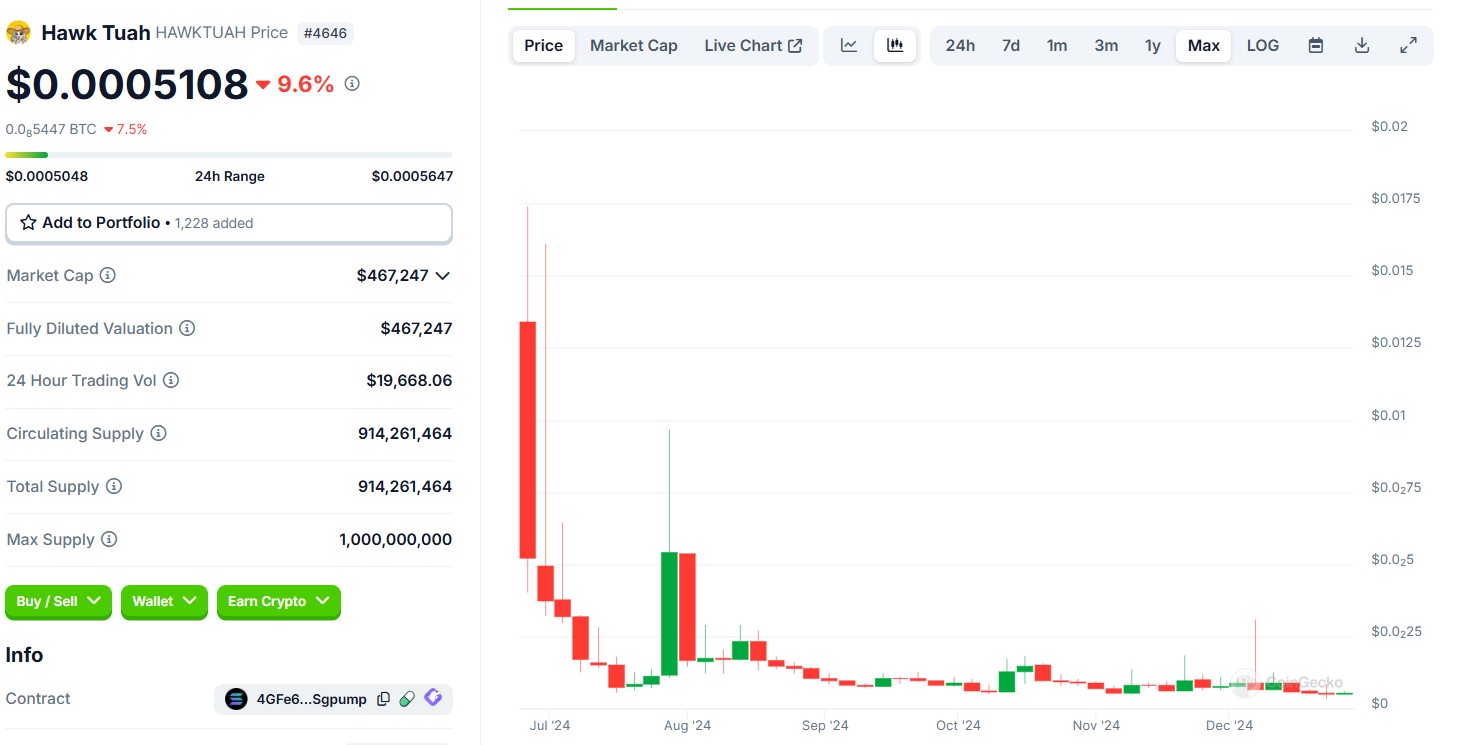Set chart range to 1y
Image resolution: width=1473 pixels, height=745 pixels.
click(1153, 45)
